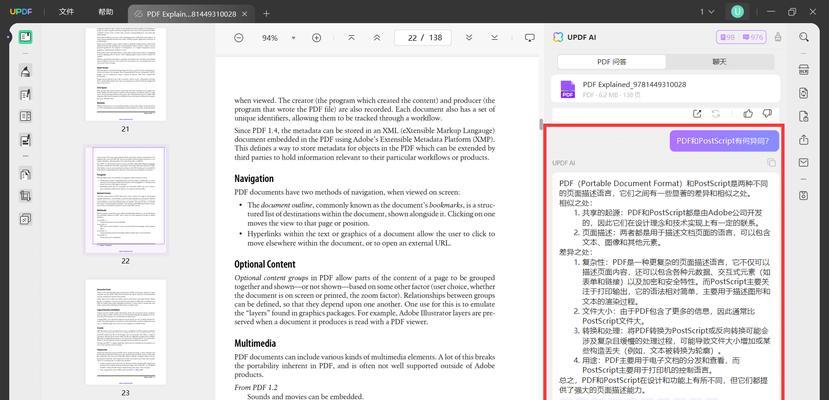Click the lock icon in AI panel header
The image size is (829, 400).
click(778, 37)
